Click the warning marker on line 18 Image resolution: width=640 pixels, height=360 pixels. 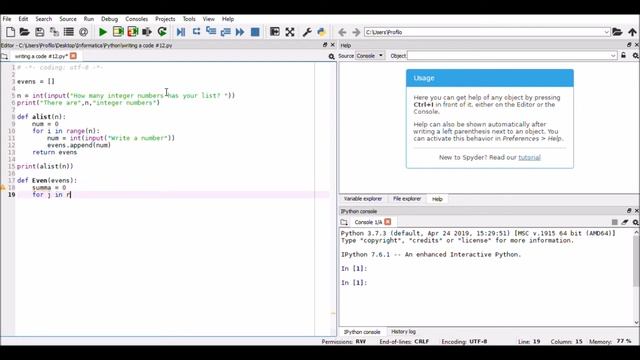click(2, 187)
